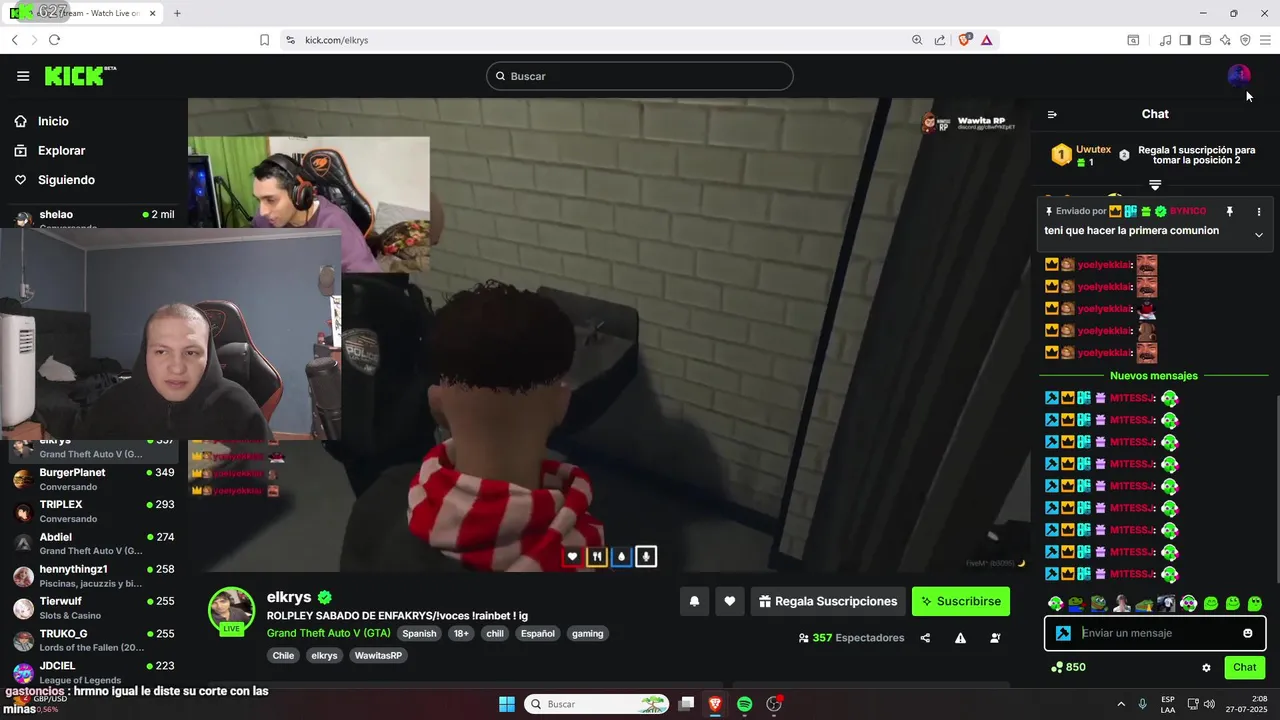Expand the gift leaderboard chevron
This screenshot has height=720, width=1280.
(x=1155, y=185)
